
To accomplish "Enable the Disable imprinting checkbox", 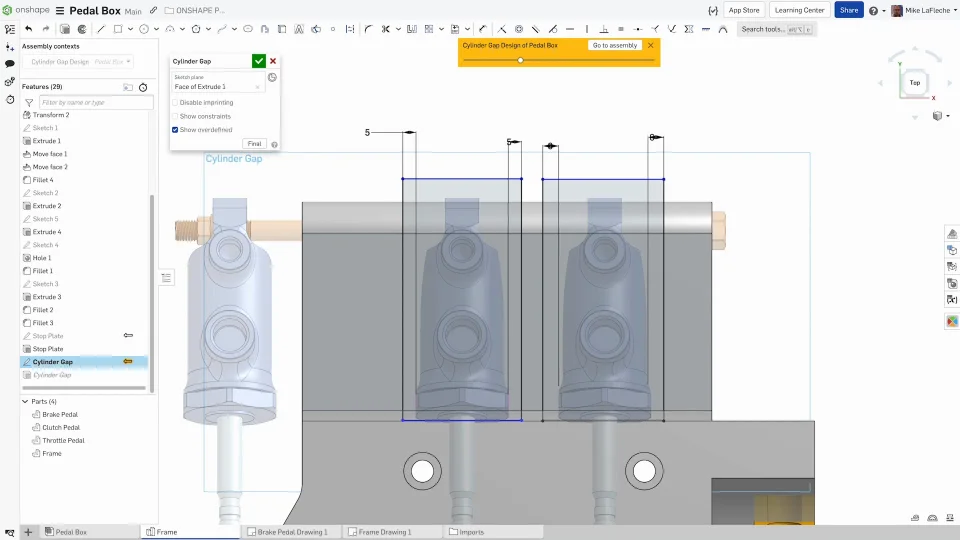I will point(176,102).
